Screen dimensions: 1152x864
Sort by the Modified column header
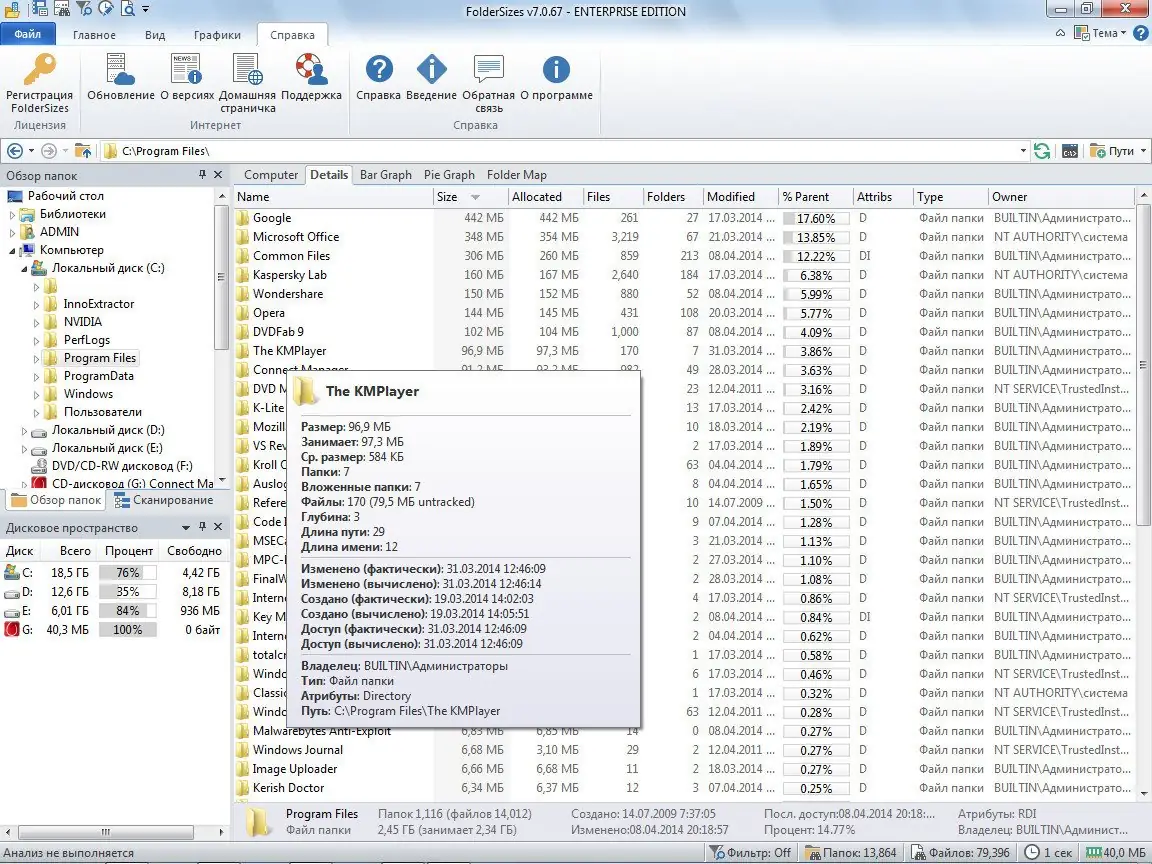739,197
